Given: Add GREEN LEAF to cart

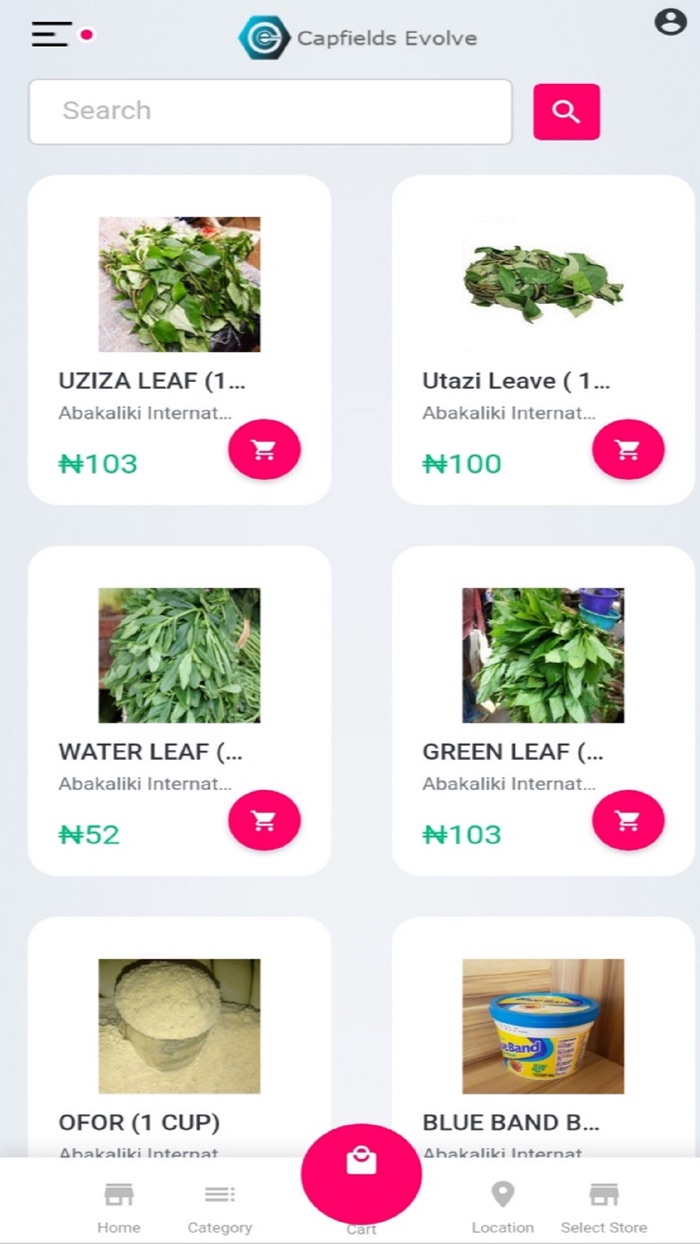Looking at the screenshot, I should 628,821.
